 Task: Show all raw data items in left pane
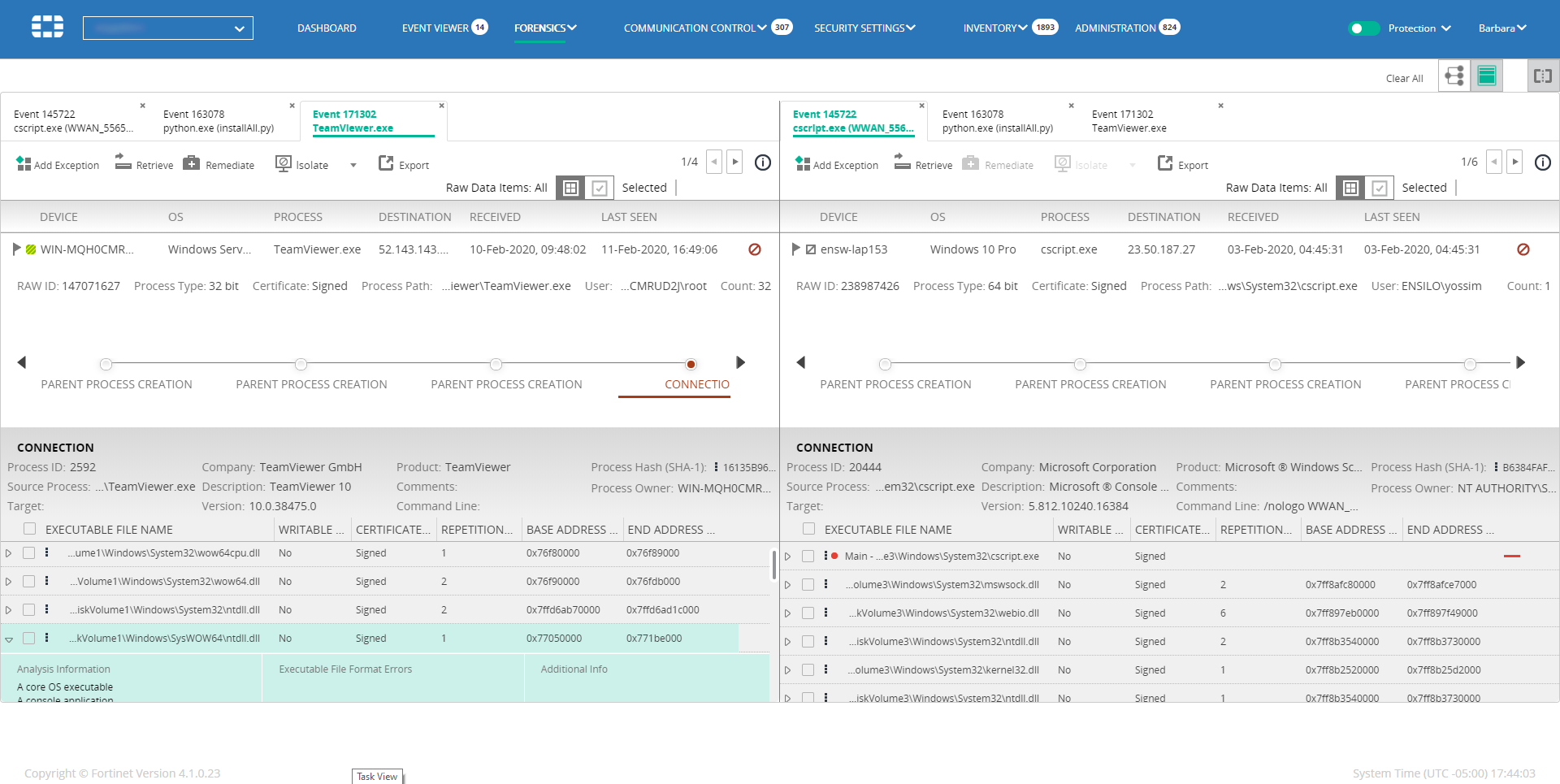point(571,188)
